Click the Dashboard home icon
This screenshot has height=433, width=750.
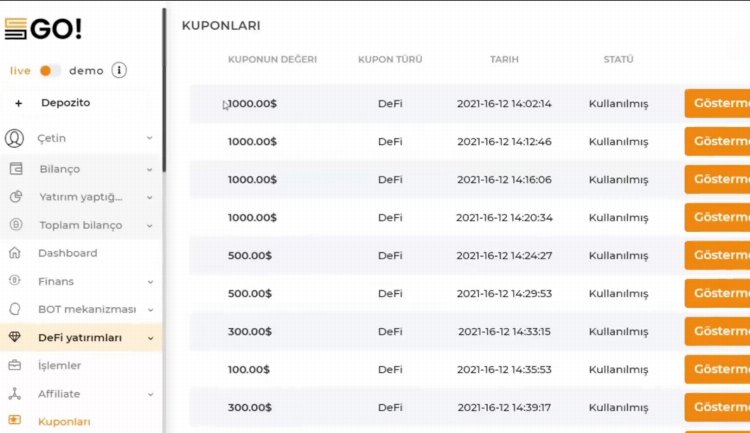click(15, 253)
